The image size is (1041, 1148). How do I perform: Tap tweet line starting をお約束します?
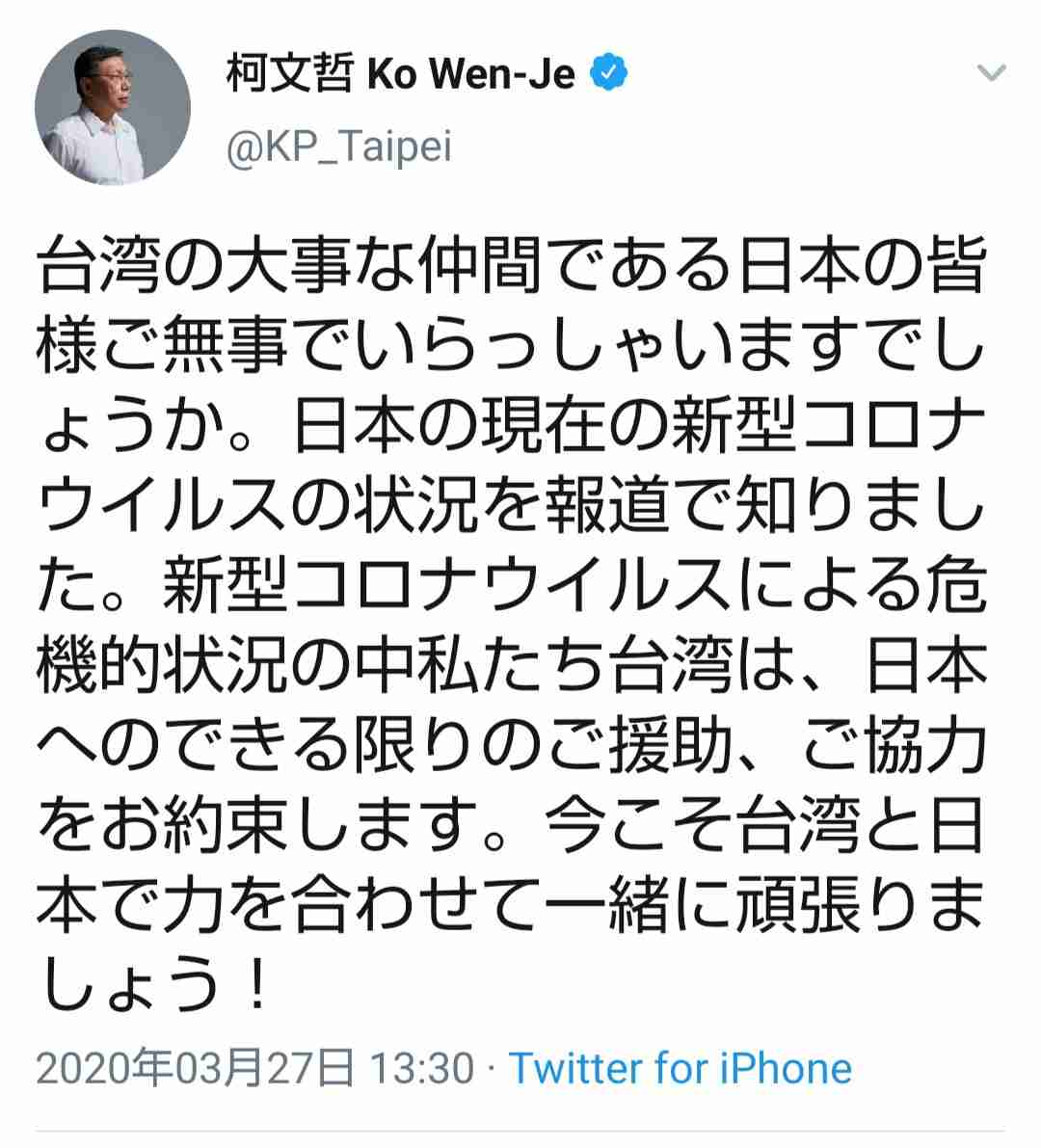510,826
